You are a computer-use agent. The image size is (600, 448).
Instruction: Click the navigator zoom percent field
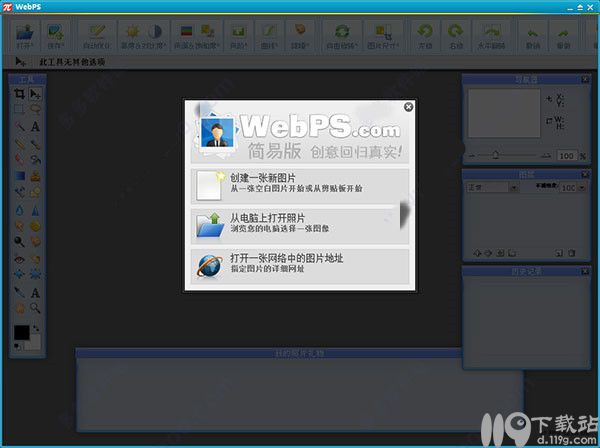(x=567, y=156)
